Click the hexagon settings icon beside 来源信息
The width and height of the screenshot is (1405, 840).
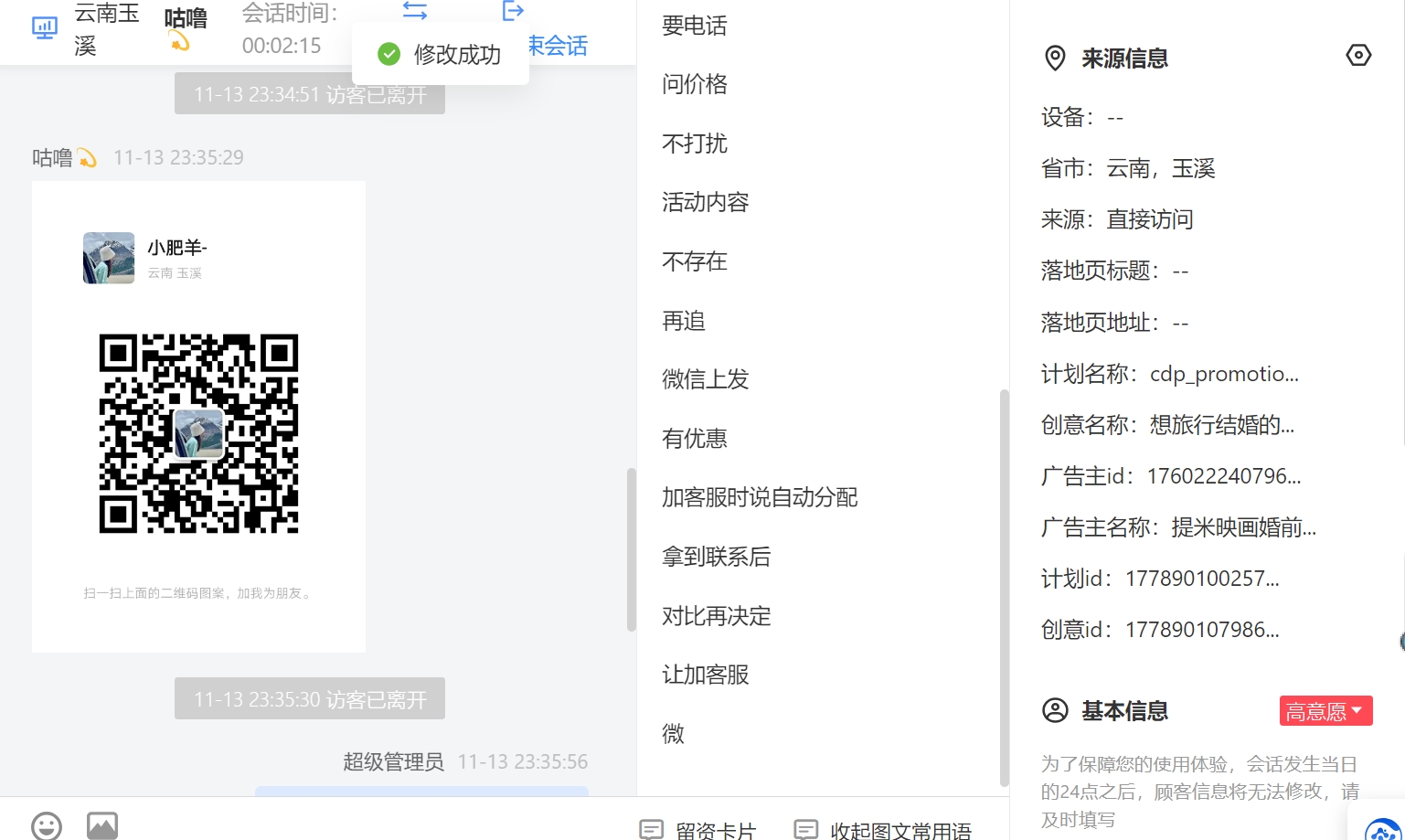1358,56
